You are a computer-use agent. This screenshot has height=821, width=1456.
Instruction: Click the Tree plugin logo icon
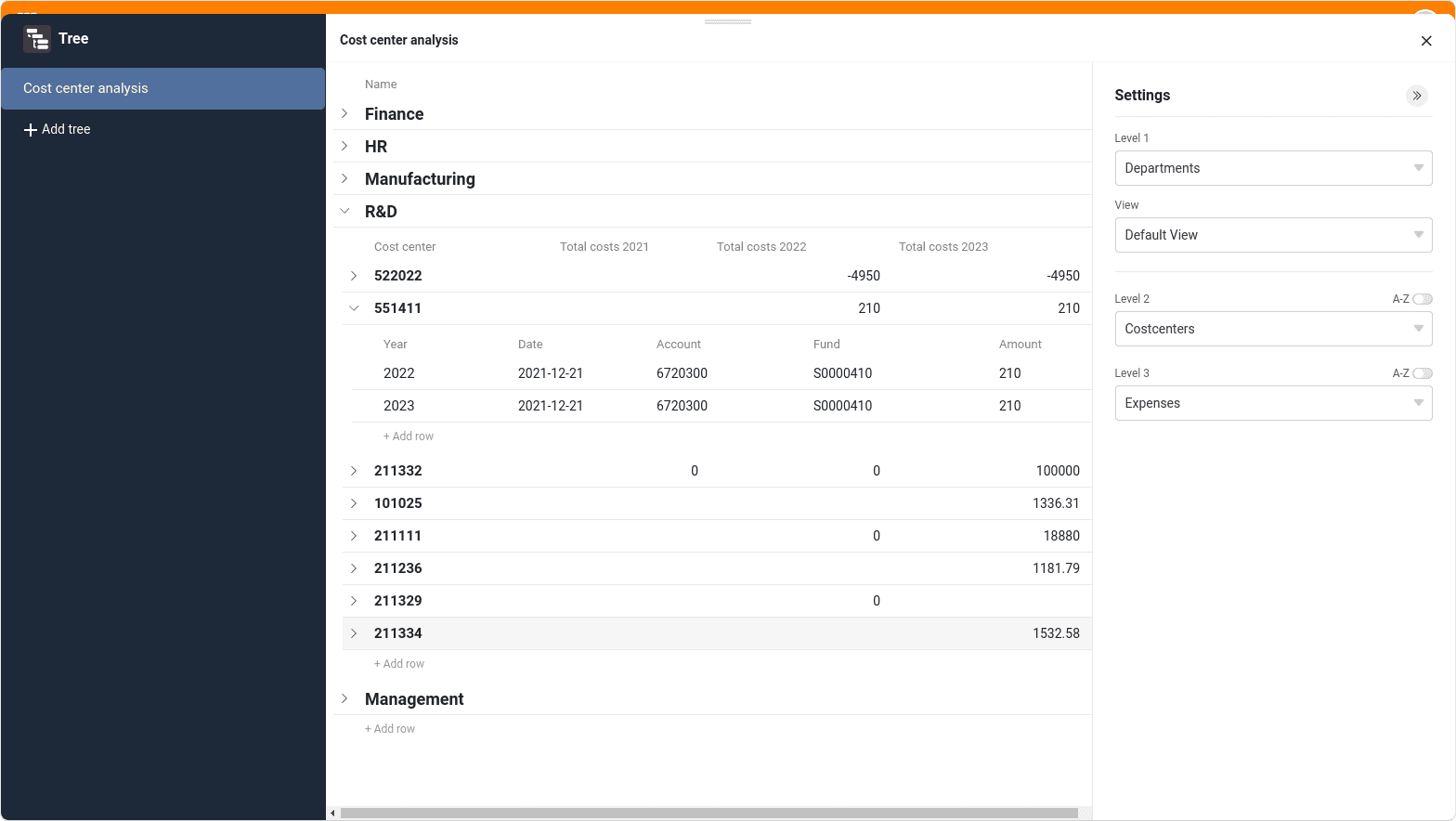(x=37, y=39)
